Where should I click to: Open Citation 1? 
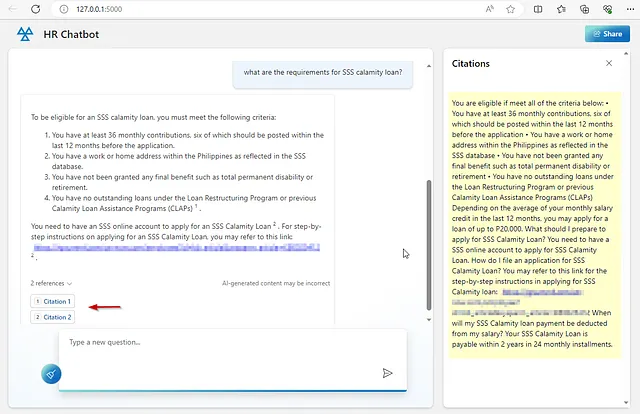[53, 301]
